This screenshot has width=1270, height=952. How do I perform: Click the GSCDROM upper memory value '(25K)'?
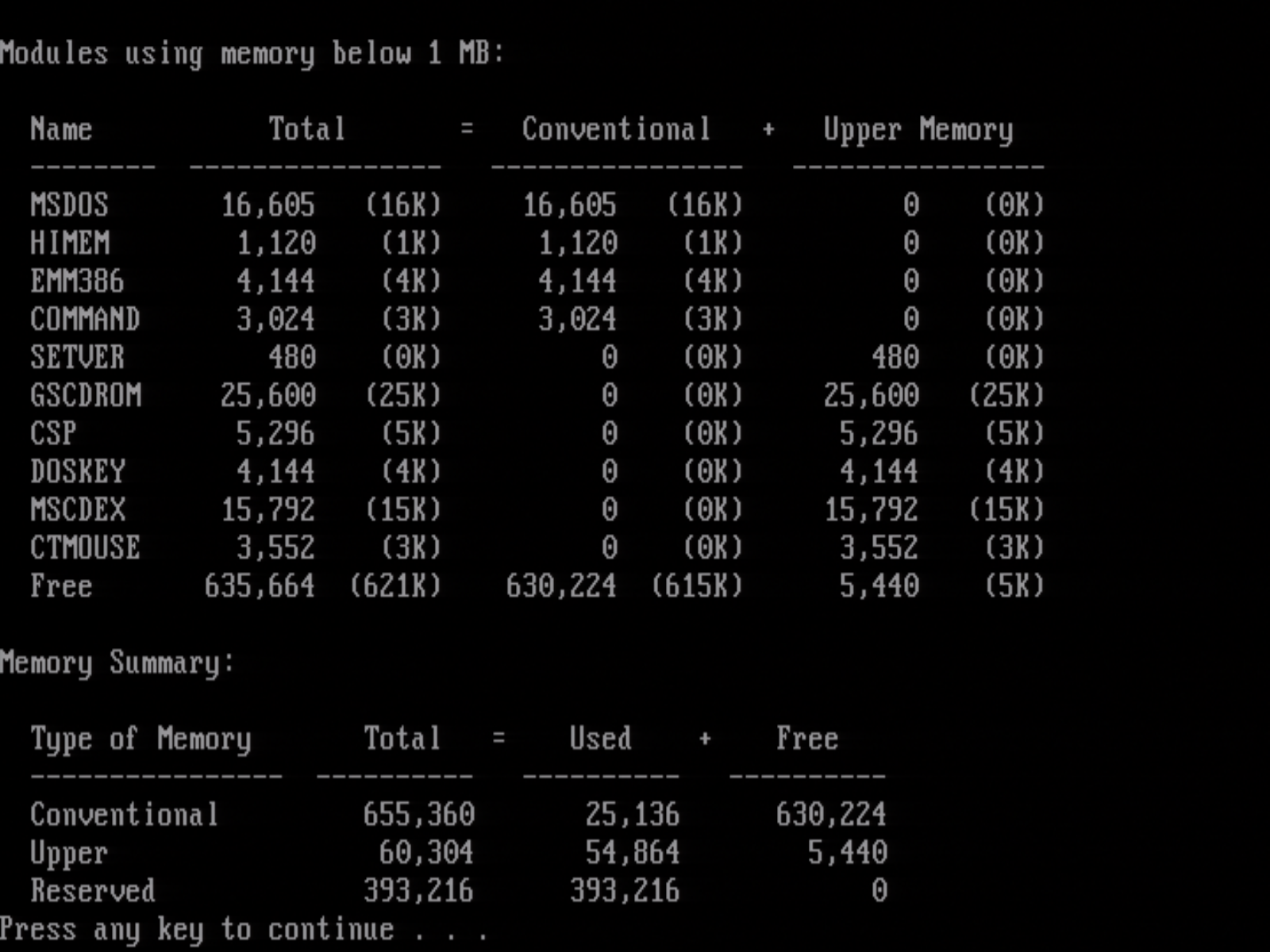(1006, 395)
